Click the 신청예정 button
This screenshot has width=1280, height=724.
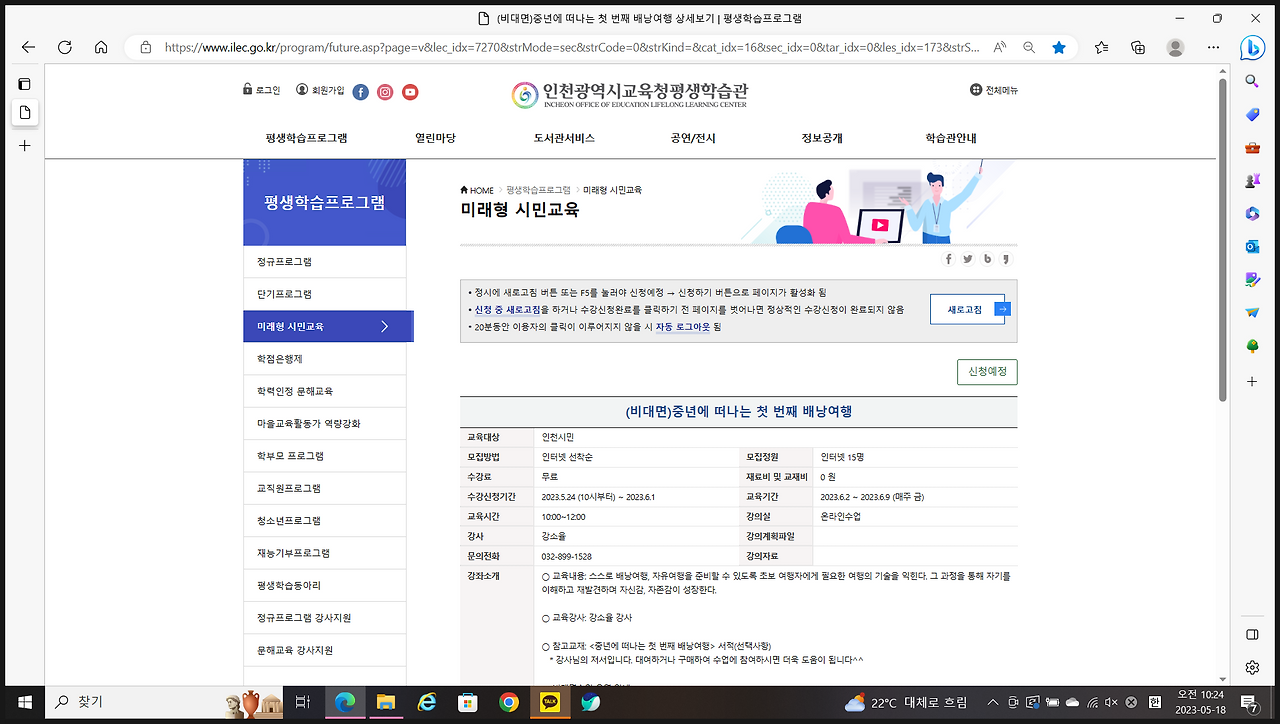pyautogui.click(x=987, y=372)
